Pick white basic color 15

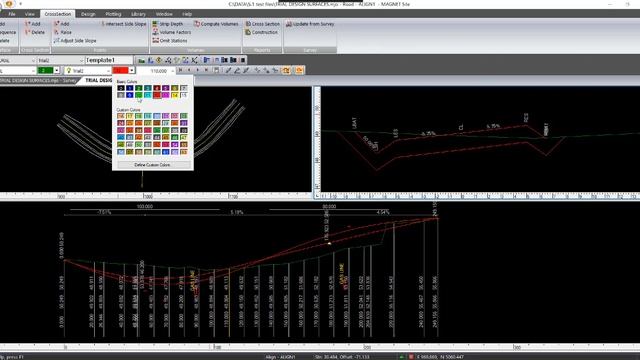(183, 95)
